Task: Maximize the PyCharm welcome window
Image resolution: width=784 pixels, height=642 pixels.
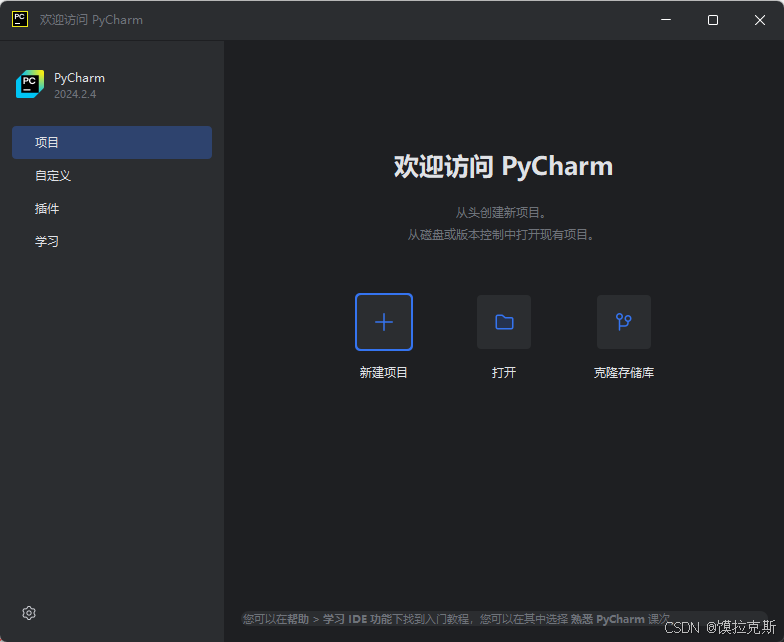Action: 712,20
